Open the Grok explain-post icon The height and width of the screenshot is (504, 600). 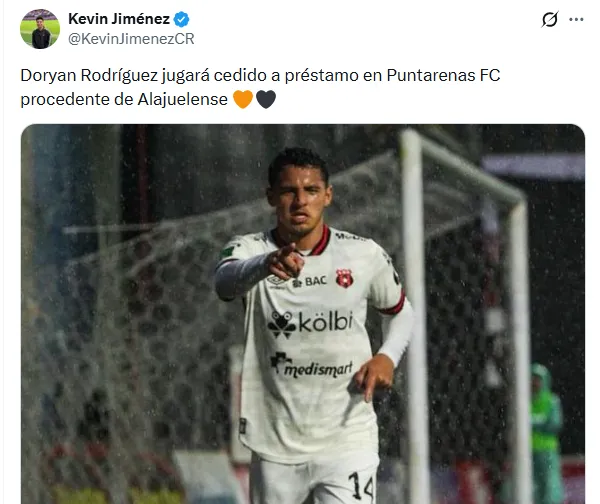click(x=550, y=19)
